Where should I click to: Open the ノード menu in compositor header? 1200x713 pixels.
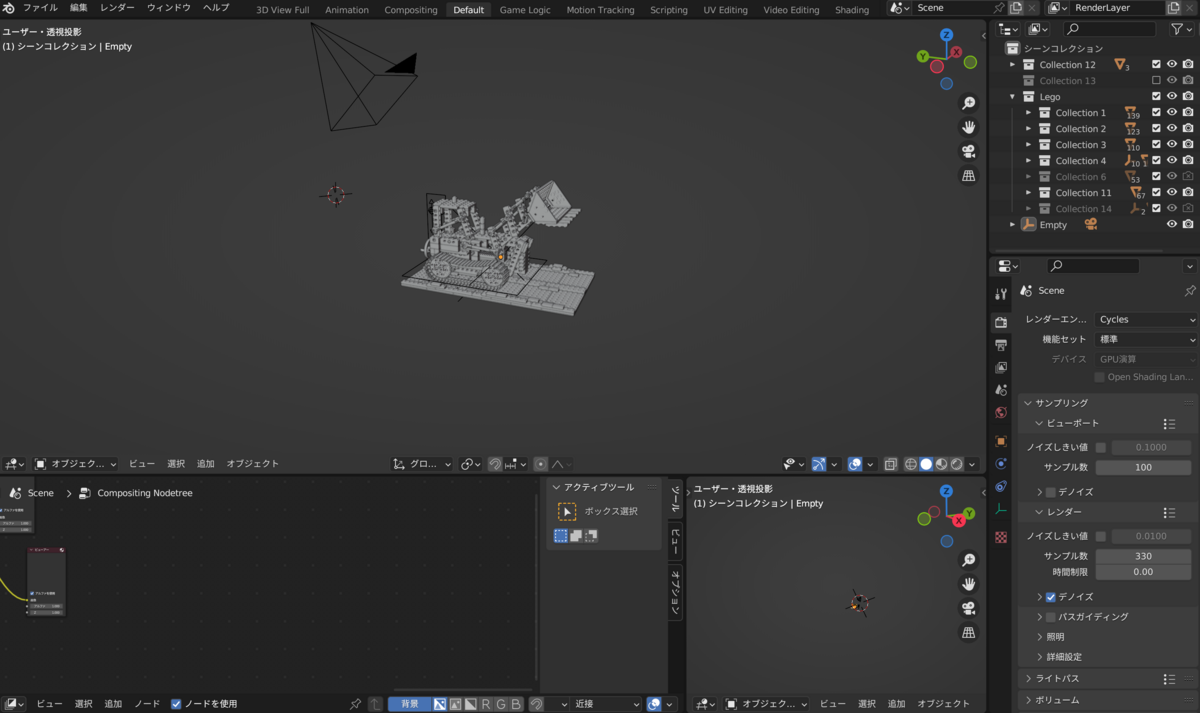coord(147,704)
